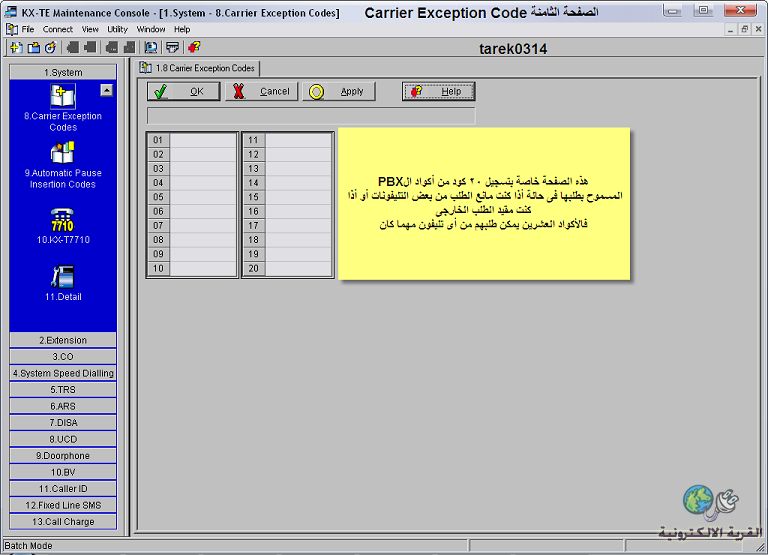
Task: Expand the 9.Doorphone sidebar section
Action: pyautogui.click(x=63, y=456)
